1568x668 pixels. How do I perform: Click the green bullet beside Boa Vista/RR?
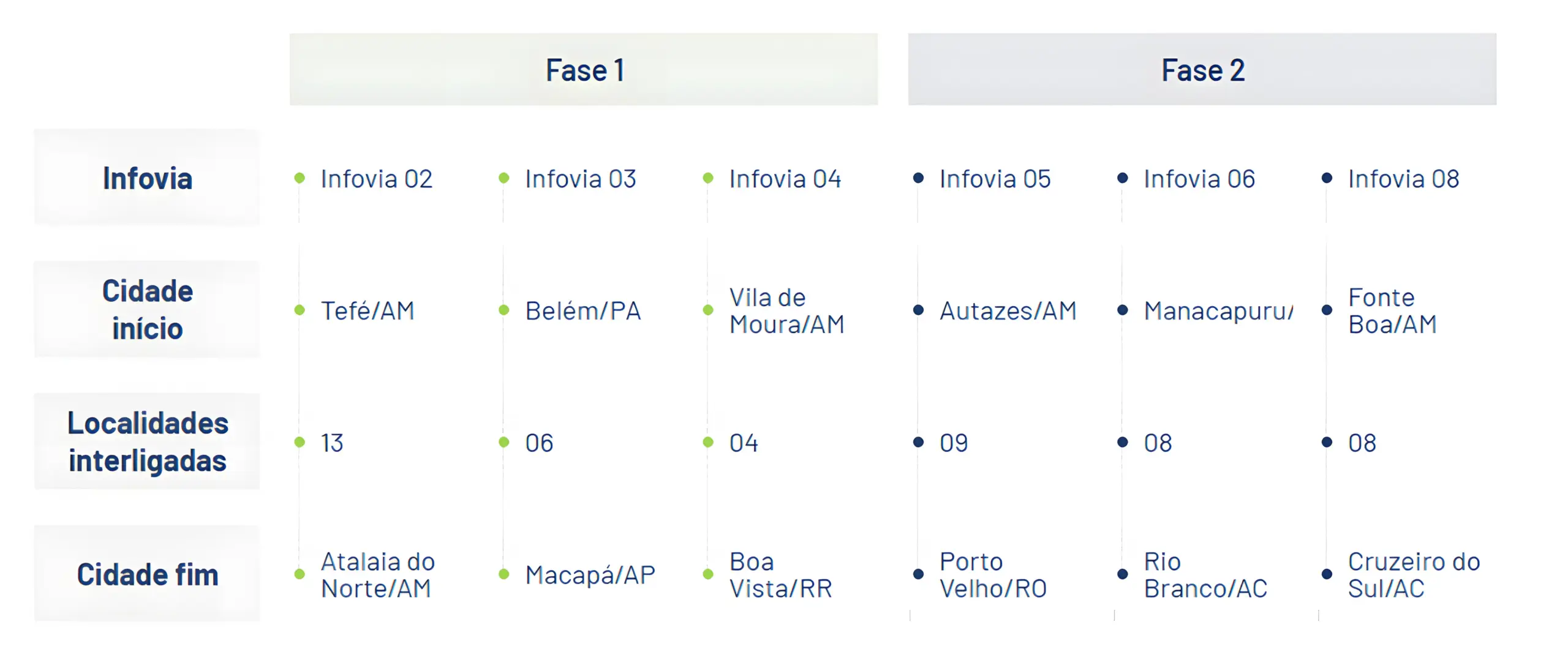[x=708, y=574]
